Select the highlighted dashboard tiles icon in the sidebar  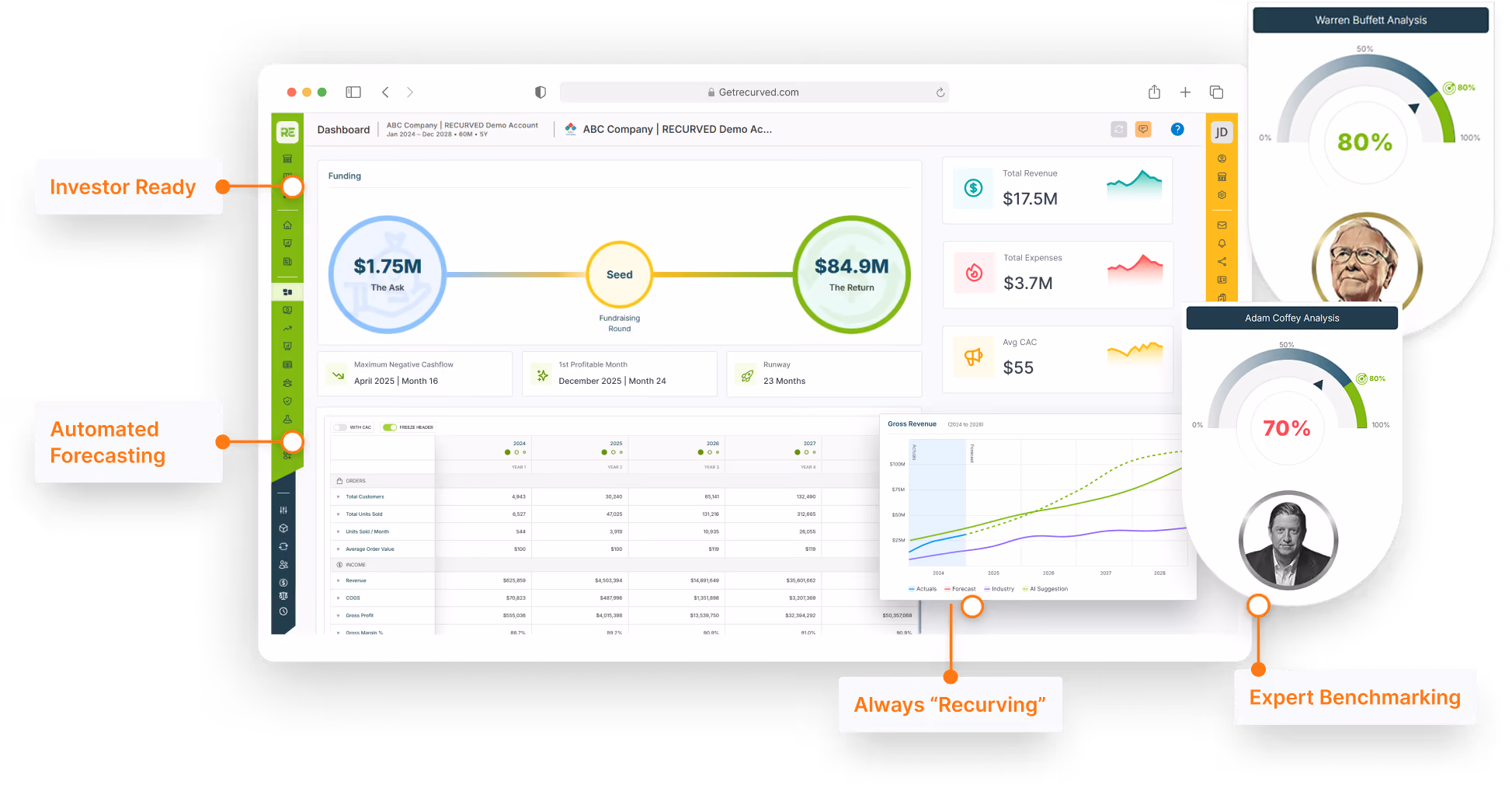point(287,292)
